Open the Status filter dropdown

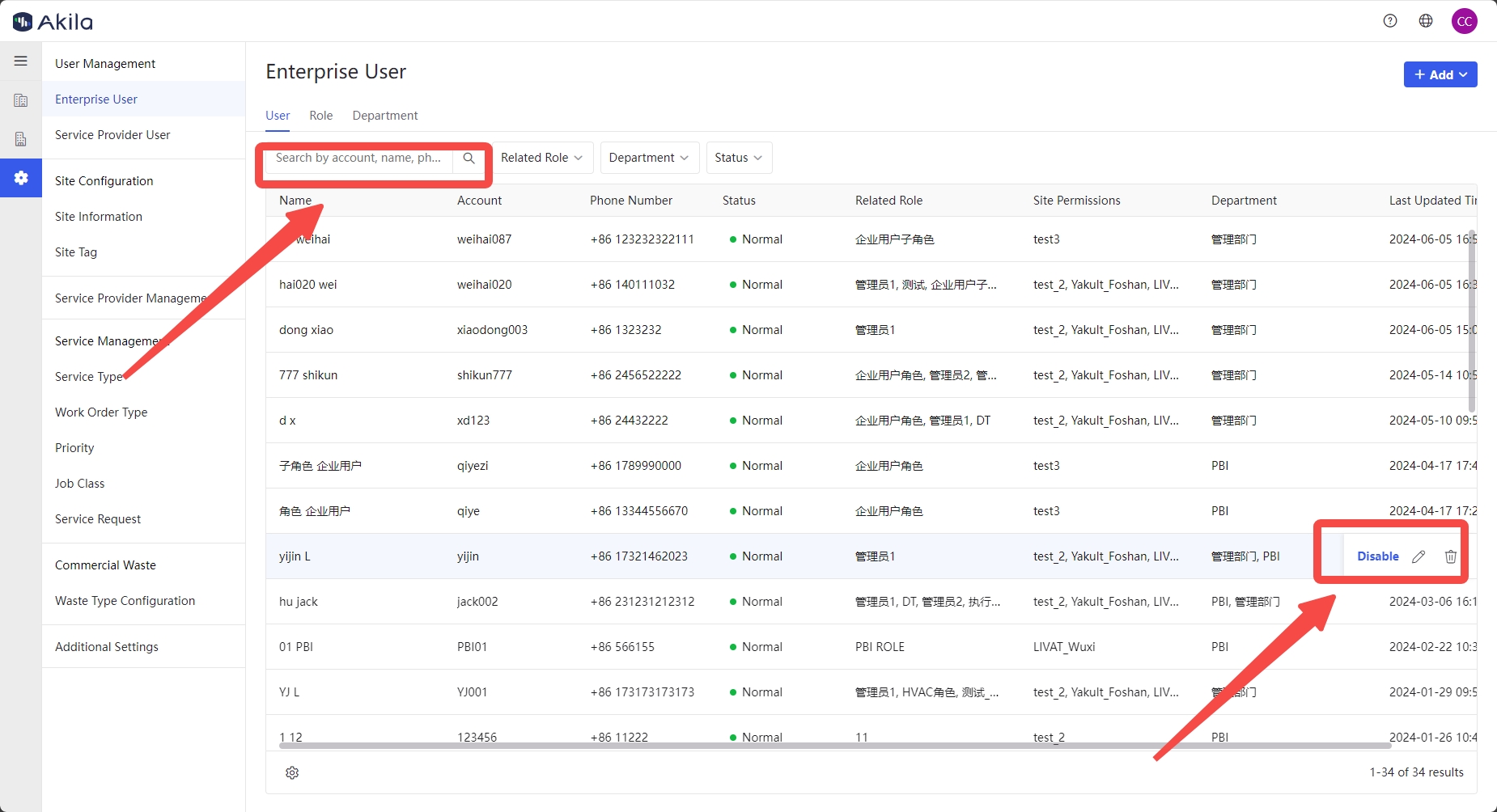pos(738,158)
